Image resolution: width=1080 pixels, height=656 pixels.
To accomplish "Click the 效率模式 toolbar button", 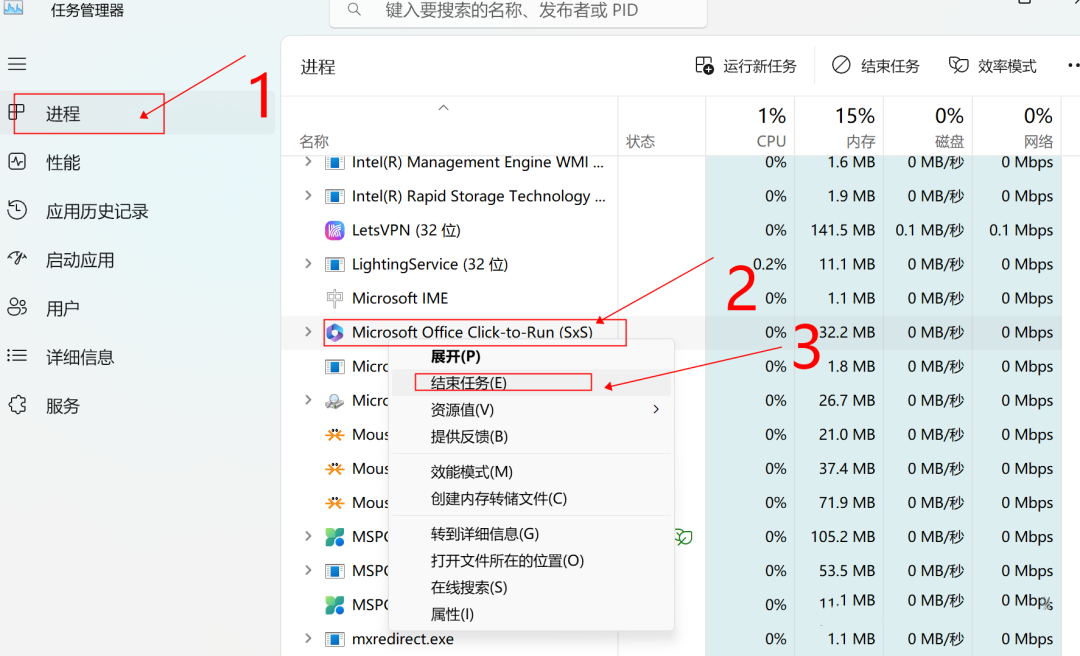I will coord(993,66).
